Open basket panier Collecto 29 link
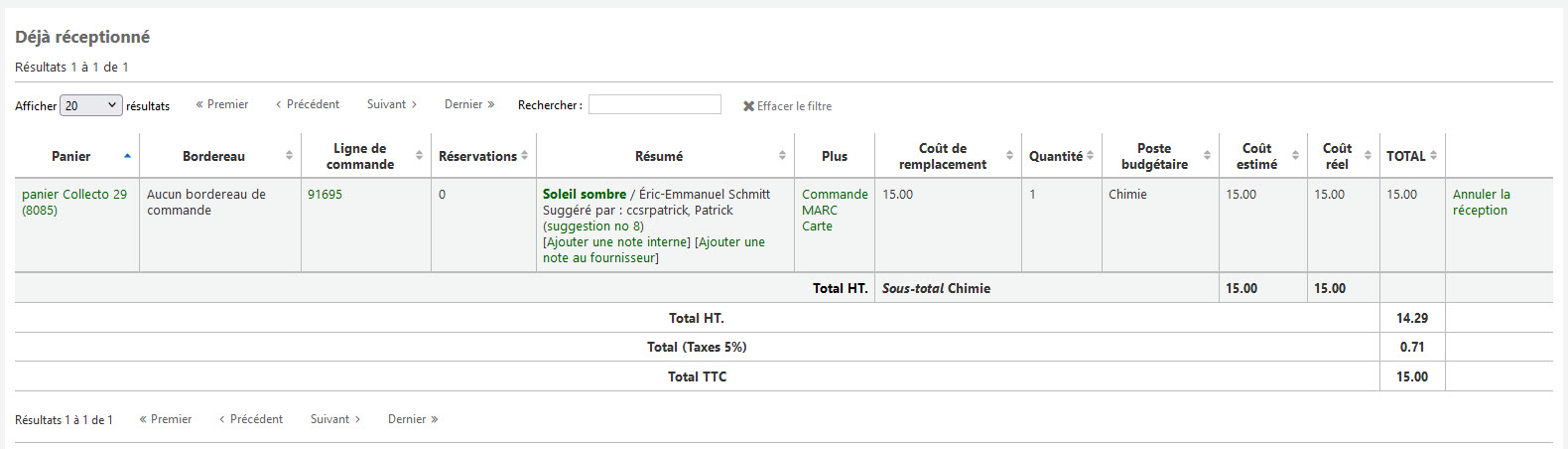Image resolution: width=1568 pixels, height=449 pixels. (x=74, y=202)
